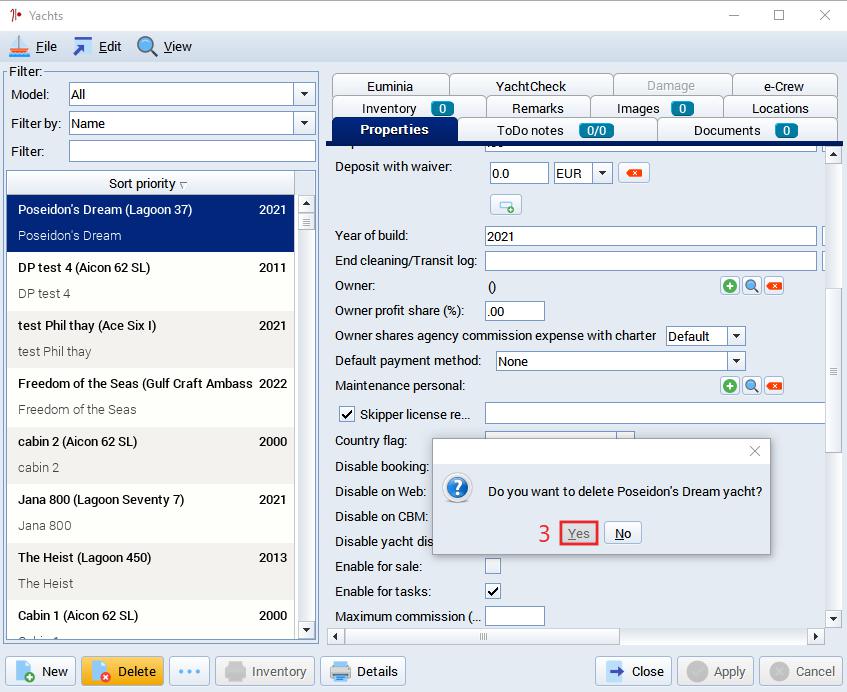Image resolution: width=847 pixels, height=692 pixels.
Task: Open the yacht Details printout
Action: (x=363, y=671)
